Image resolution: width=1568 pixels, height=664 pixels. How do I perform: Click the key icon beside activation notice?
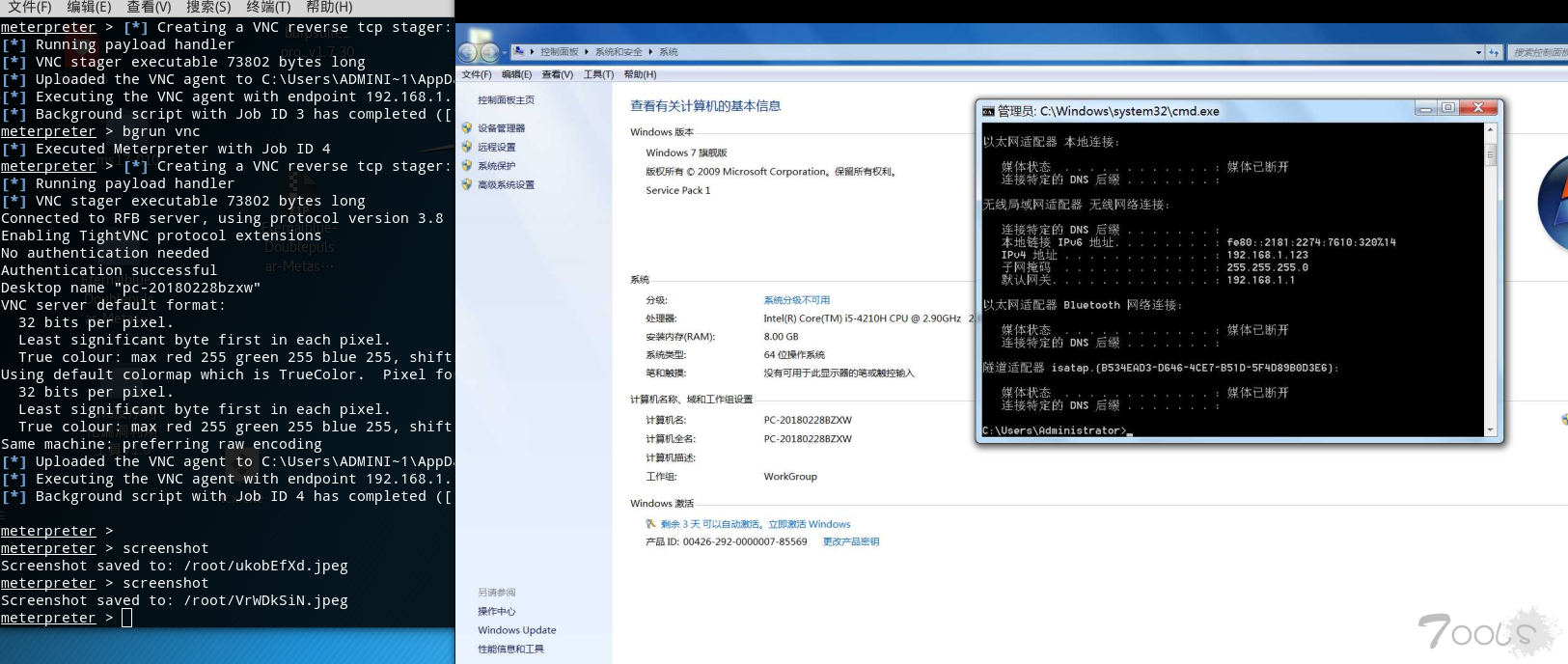[x=650, y=524]
